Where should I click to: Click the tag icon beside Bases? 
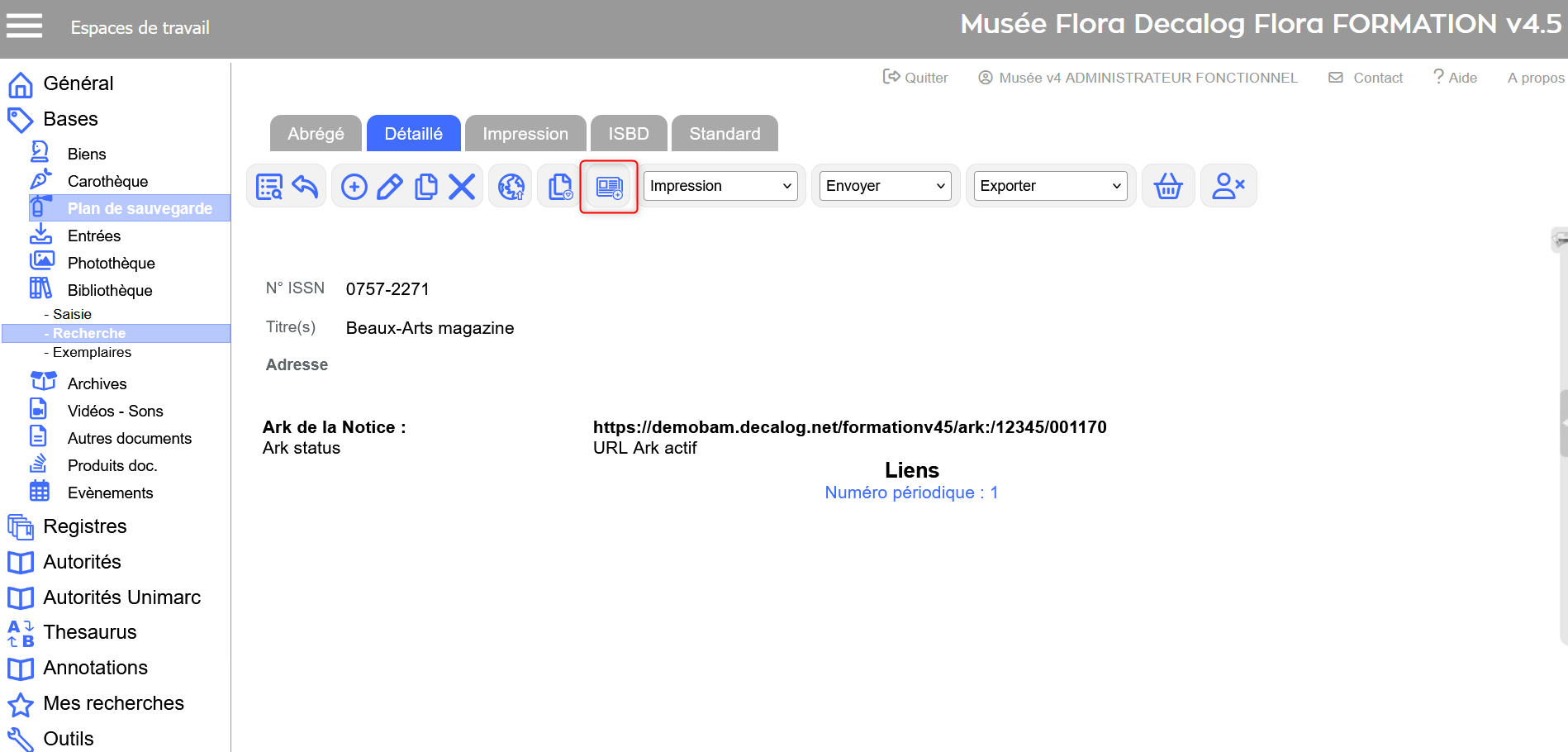pos(21,120)
